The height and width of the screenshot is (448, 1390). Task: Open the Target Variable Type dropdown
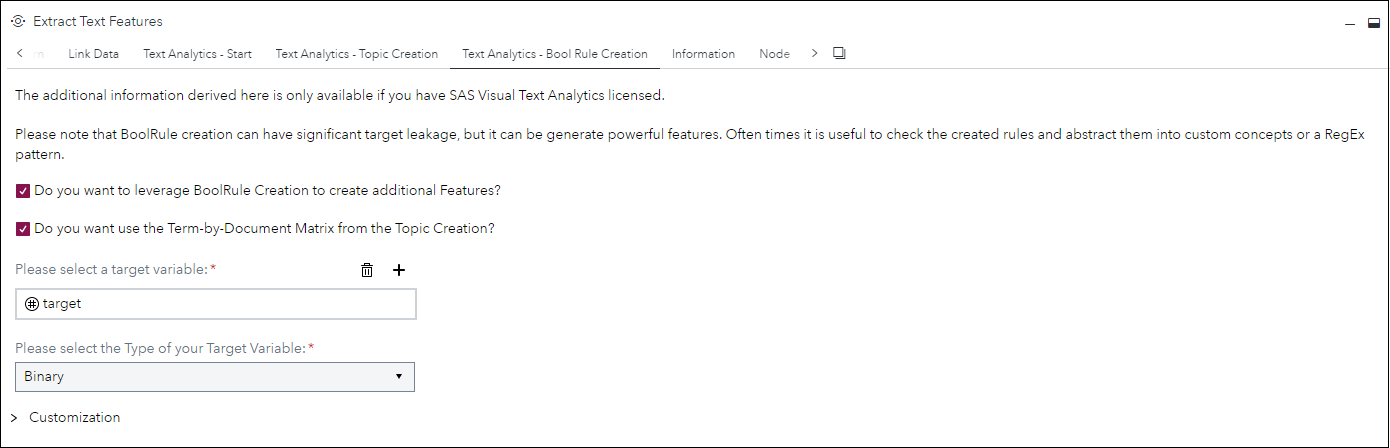click(215, 376)
